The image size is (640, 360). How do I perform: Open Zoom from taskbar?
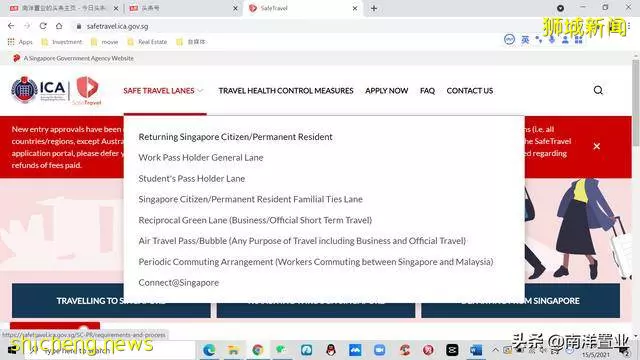coord(379,350)
